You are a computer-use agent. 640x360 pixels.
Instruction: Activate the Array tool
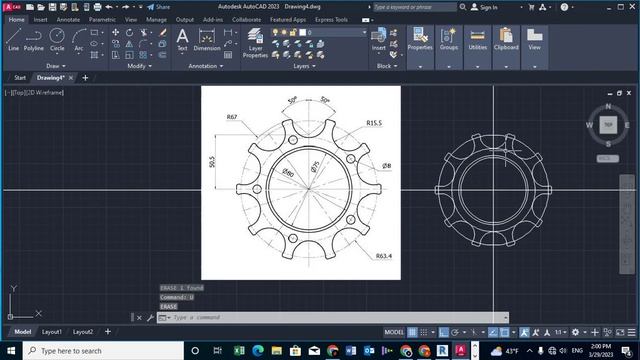point(143,55)
